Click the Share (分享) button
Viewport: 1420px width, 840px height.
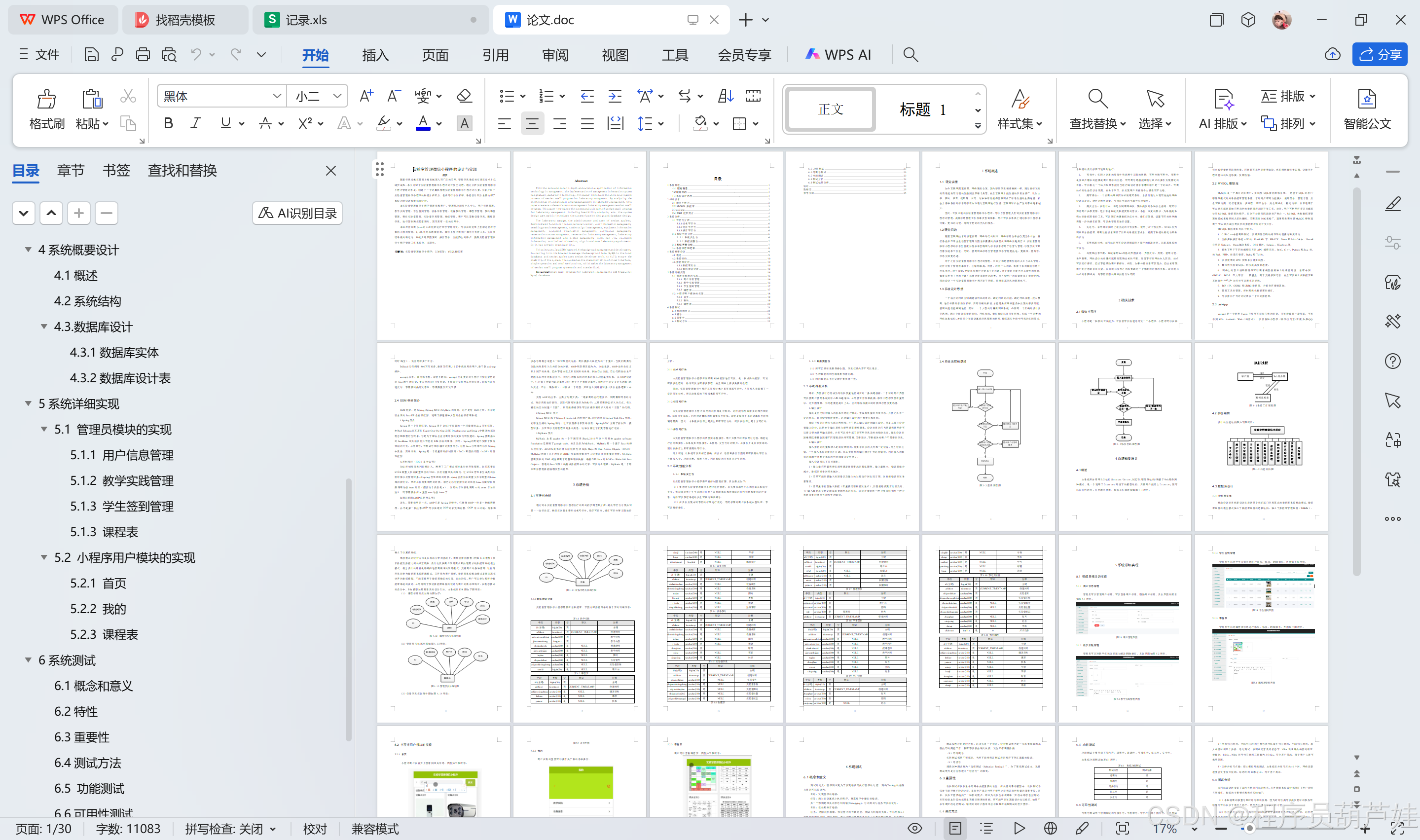tap(1380, 54)
